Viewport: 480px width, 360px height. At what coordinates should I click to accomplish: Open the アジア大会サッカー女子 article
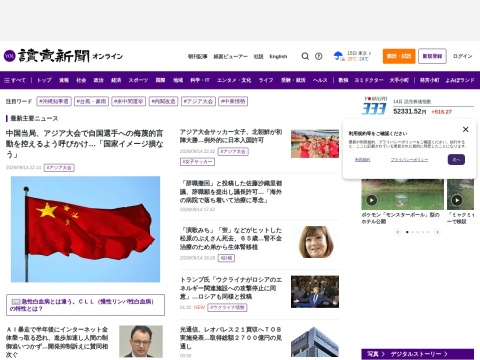coord(231,136)
